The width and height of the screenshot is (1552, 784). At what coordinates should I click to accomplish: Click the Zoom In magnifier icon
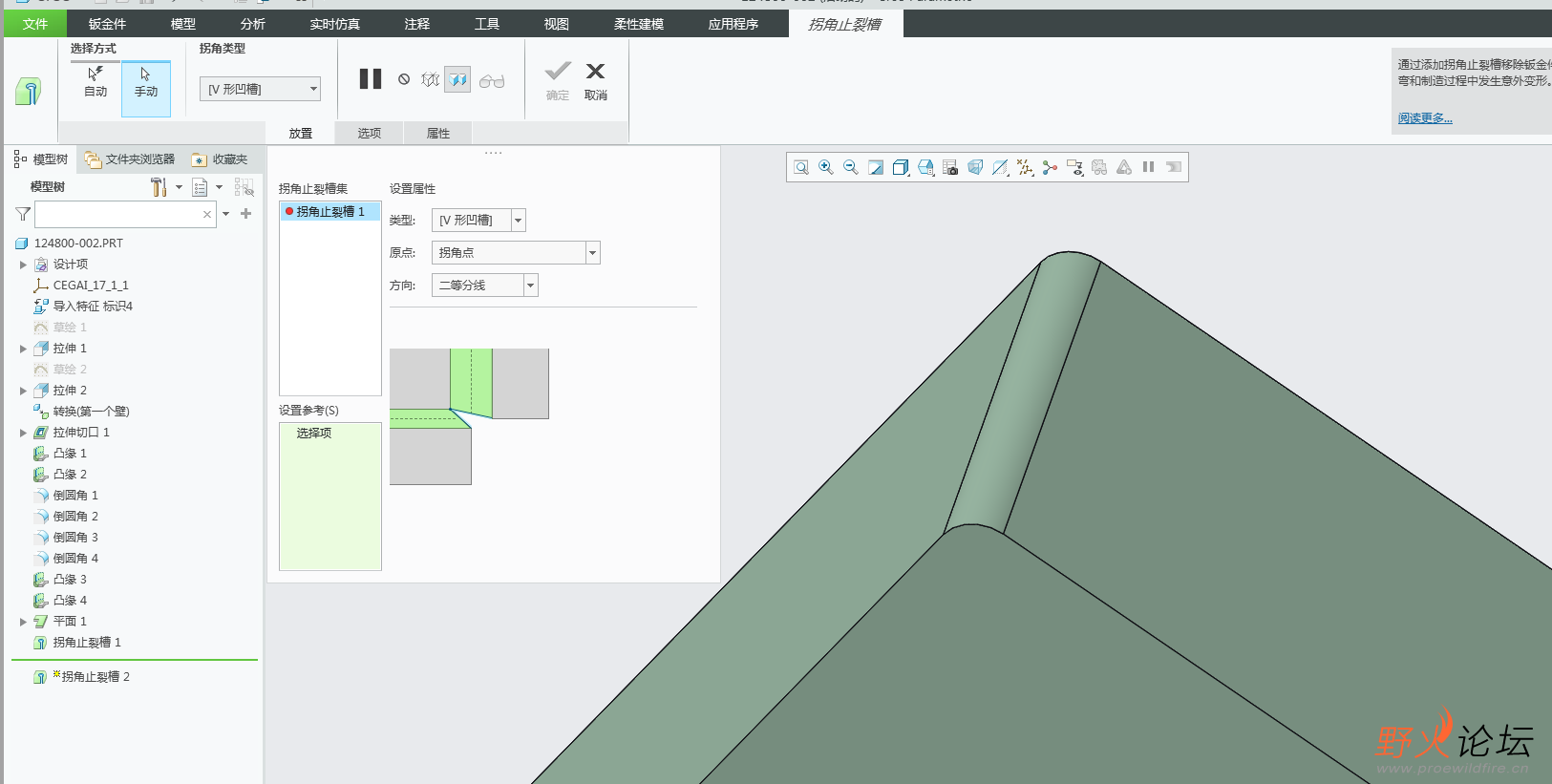[826, 167]
